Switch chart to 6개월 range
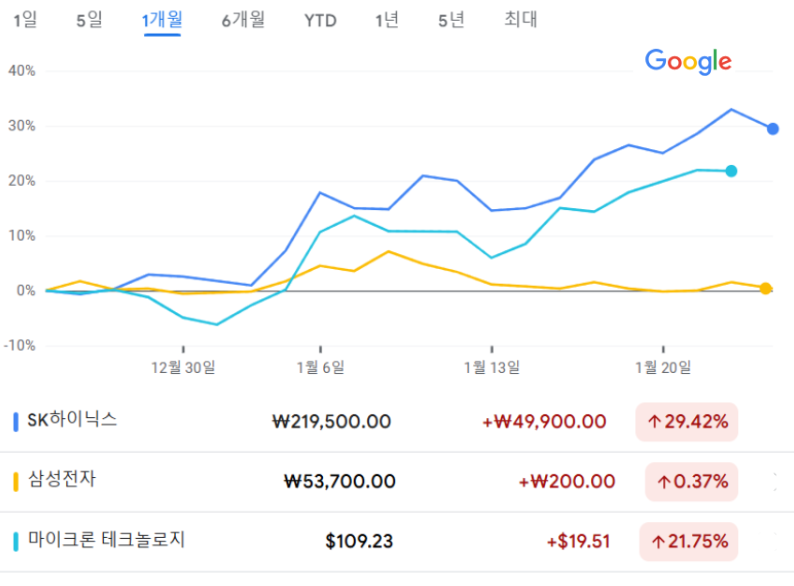794x586 pixels. [243, 20]
